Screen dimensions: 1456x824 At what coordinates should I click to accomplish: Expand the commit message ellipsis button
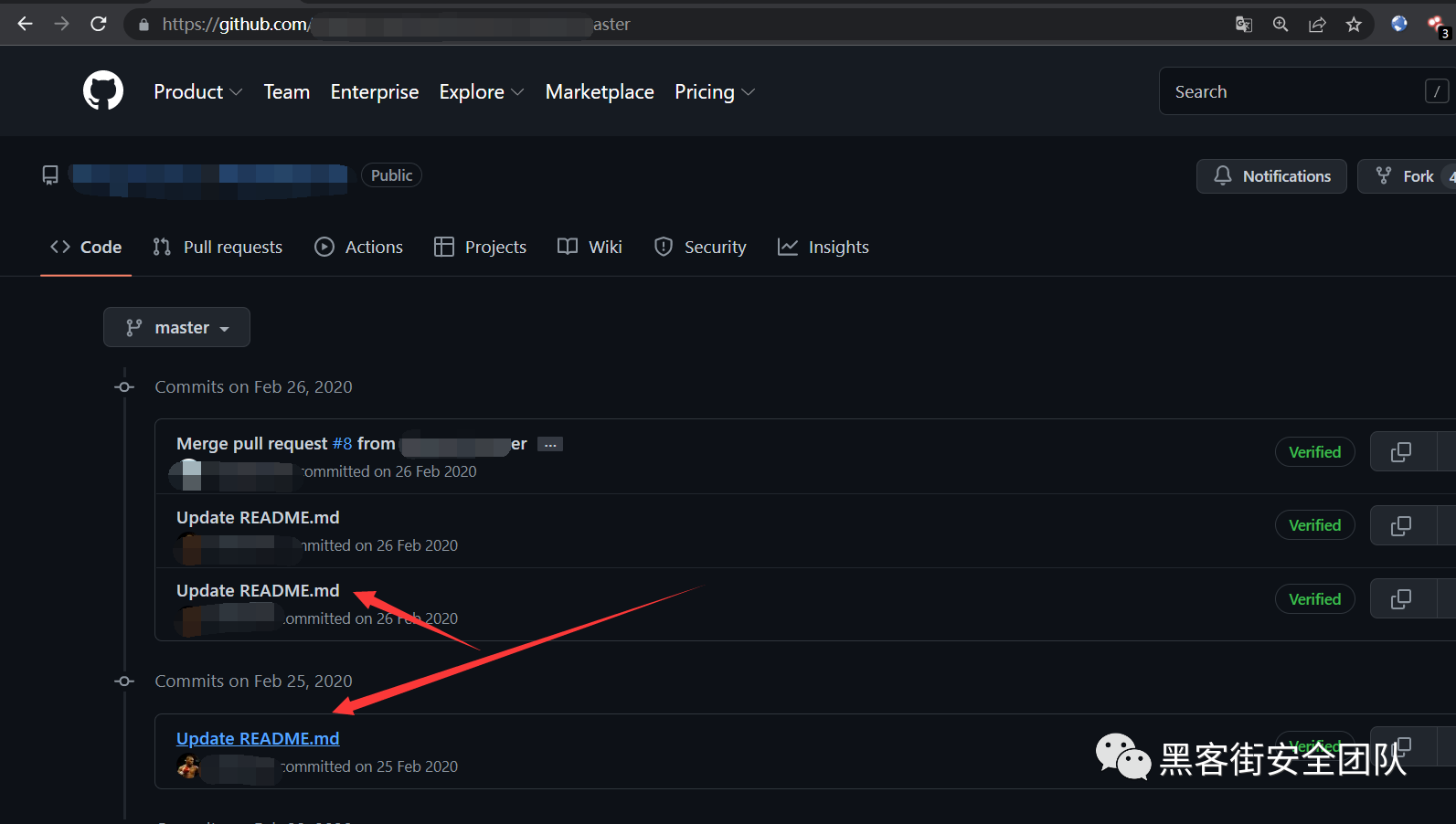550,445
